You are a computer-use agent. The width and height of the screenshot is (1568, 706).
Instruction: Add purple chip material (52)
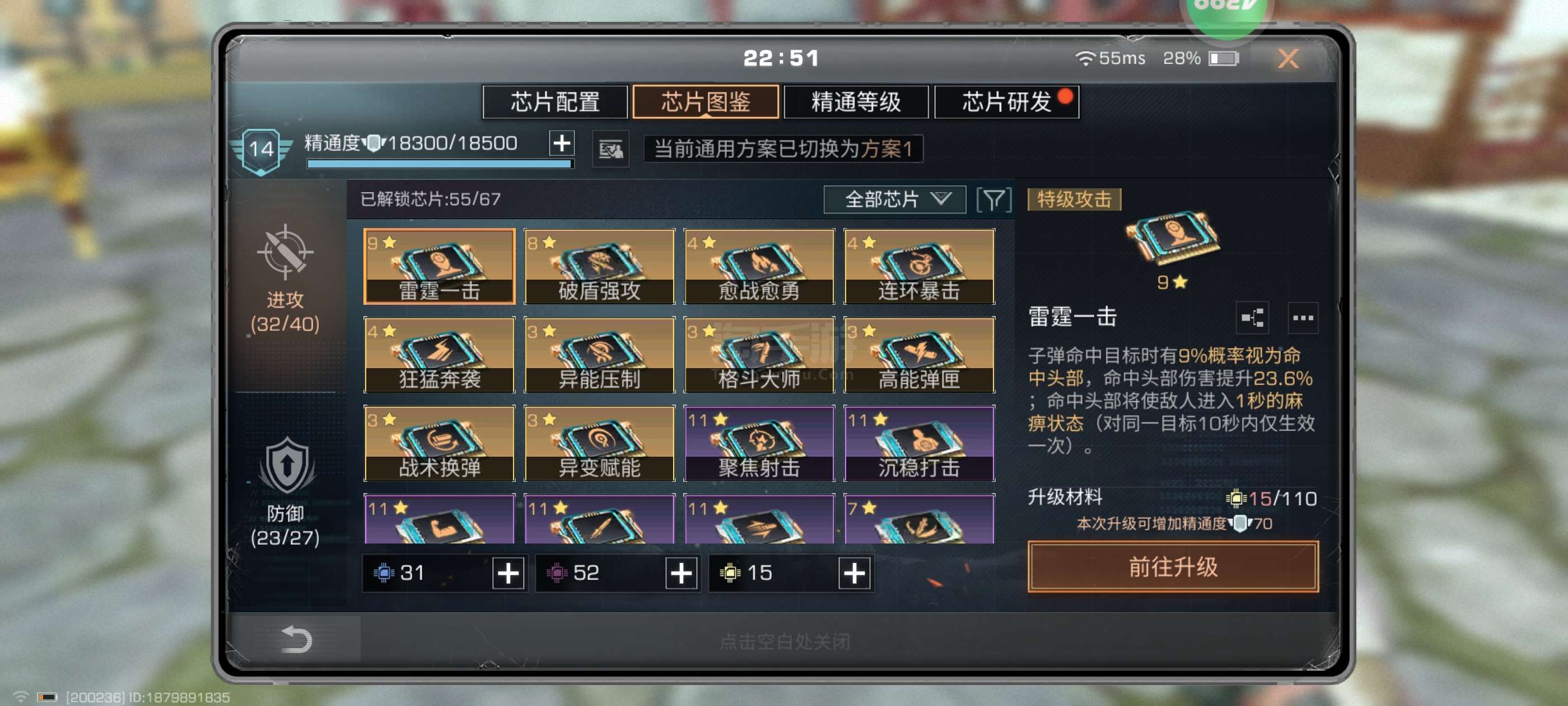pyautogui.click(x=681, y=573)
